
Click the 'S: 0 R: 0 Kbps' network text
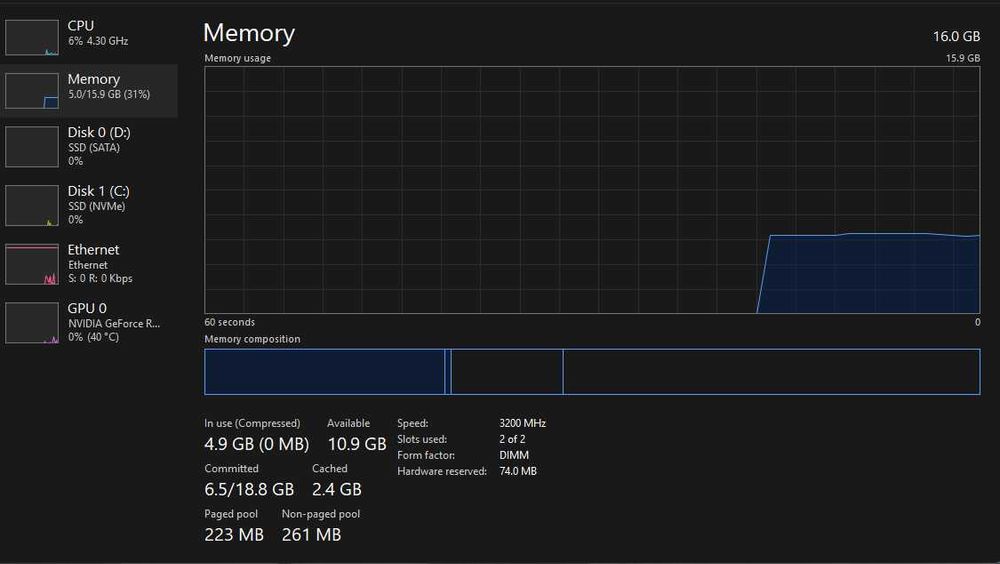coord(100,278)
